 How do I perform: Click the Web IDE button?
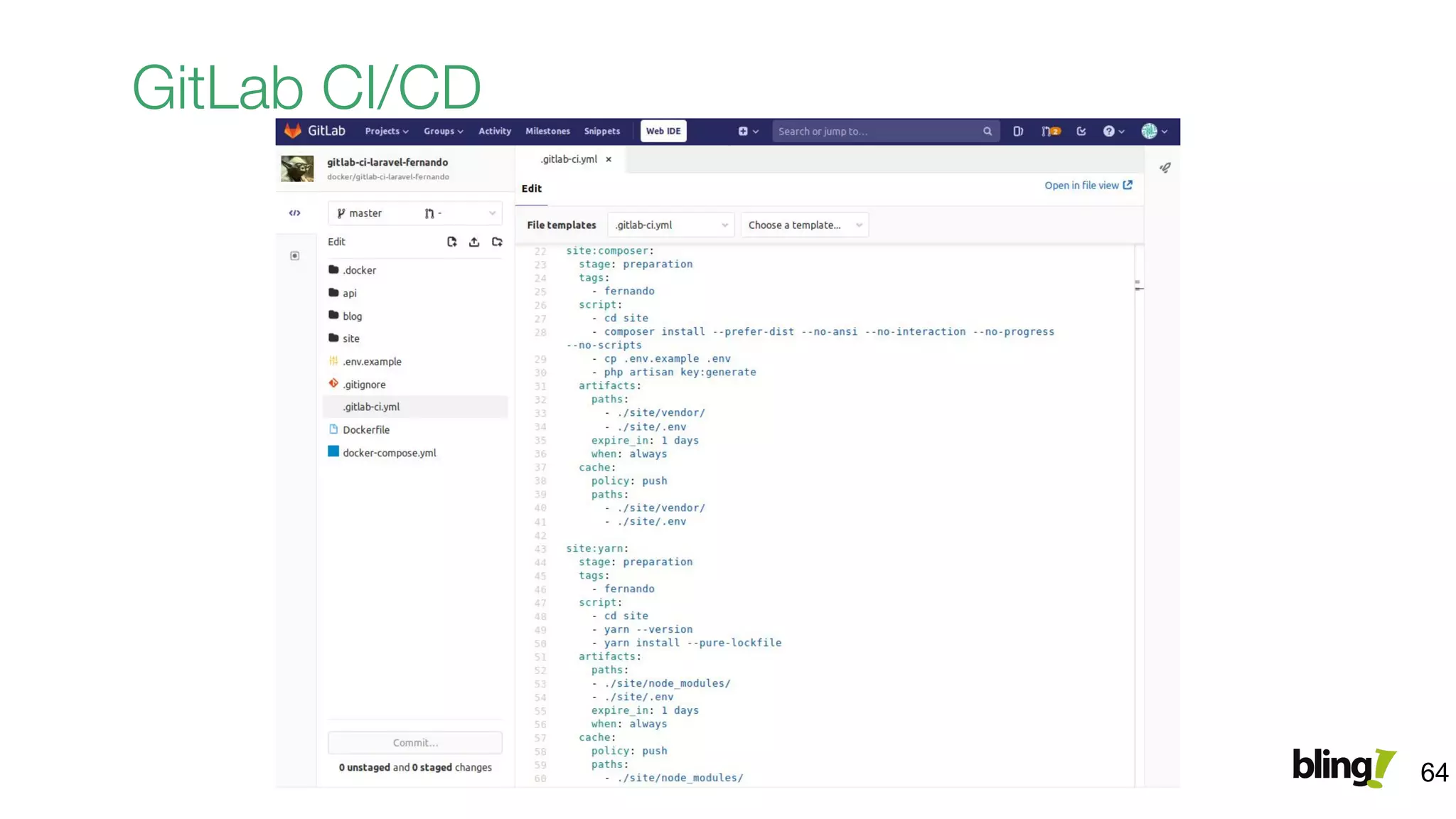(663, 132)
